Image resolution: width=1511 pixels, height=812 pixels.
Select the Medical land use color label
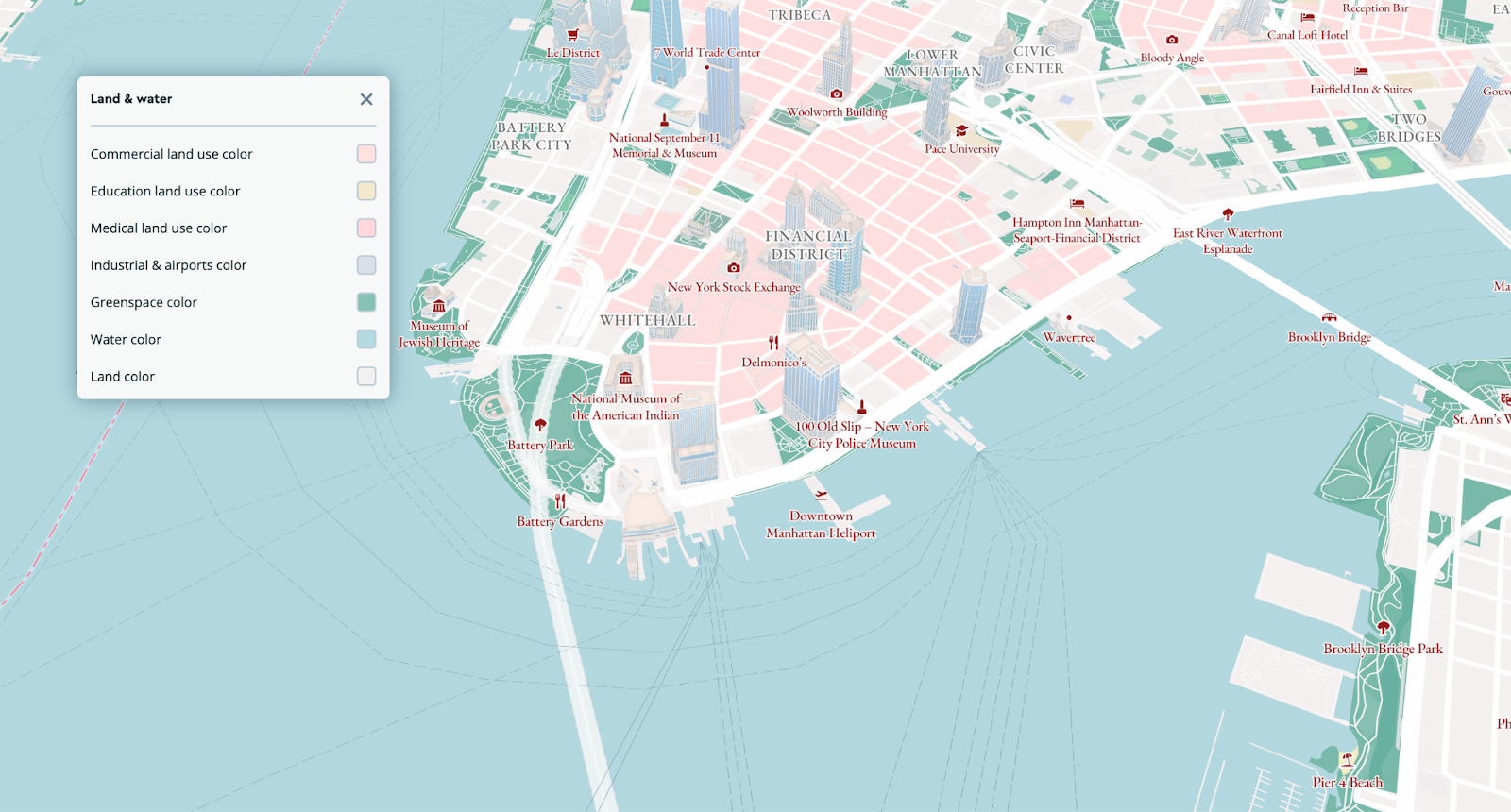(x=159, y=228)
